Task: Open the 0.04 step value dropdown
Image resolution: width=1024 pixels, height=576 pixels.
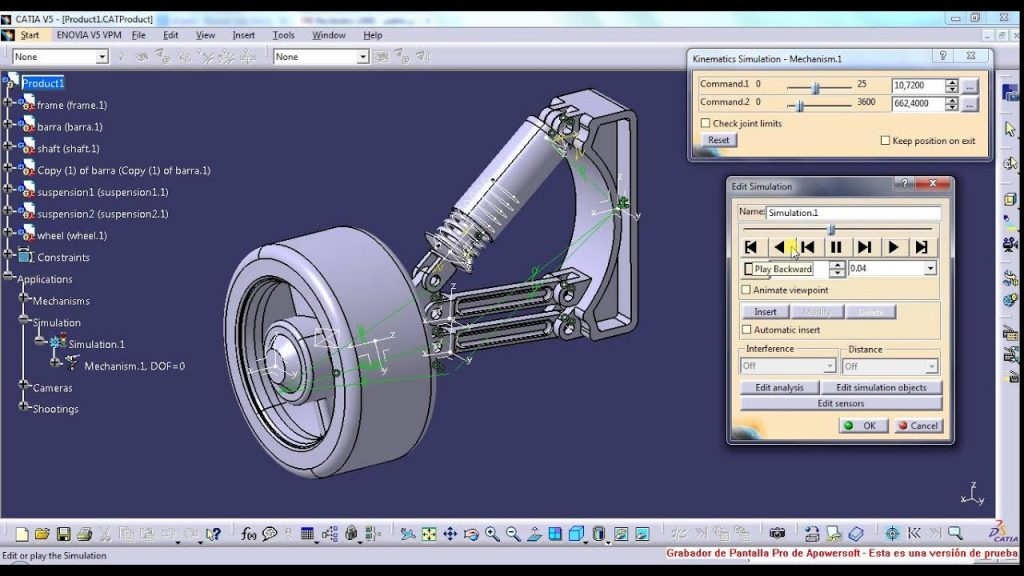Action: pyautogui.click(x=930, y=268)
